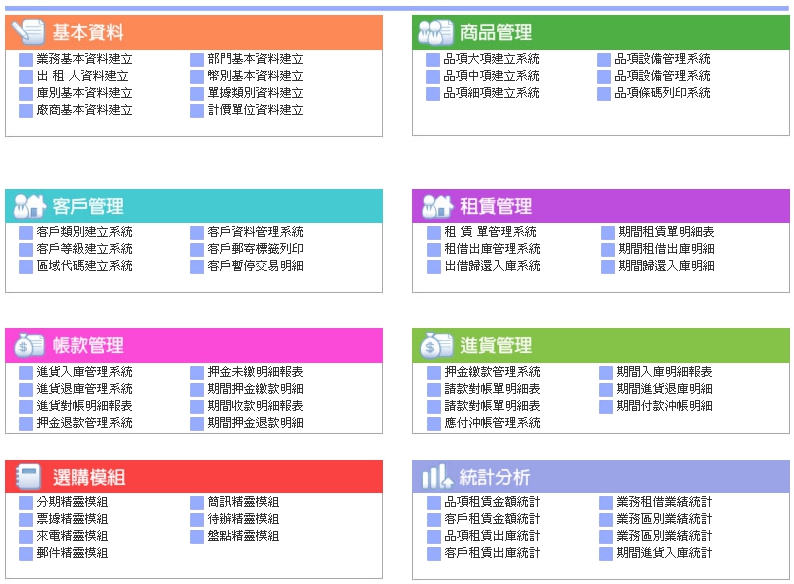Open 業務基本資料建立

tap(84, 59)
